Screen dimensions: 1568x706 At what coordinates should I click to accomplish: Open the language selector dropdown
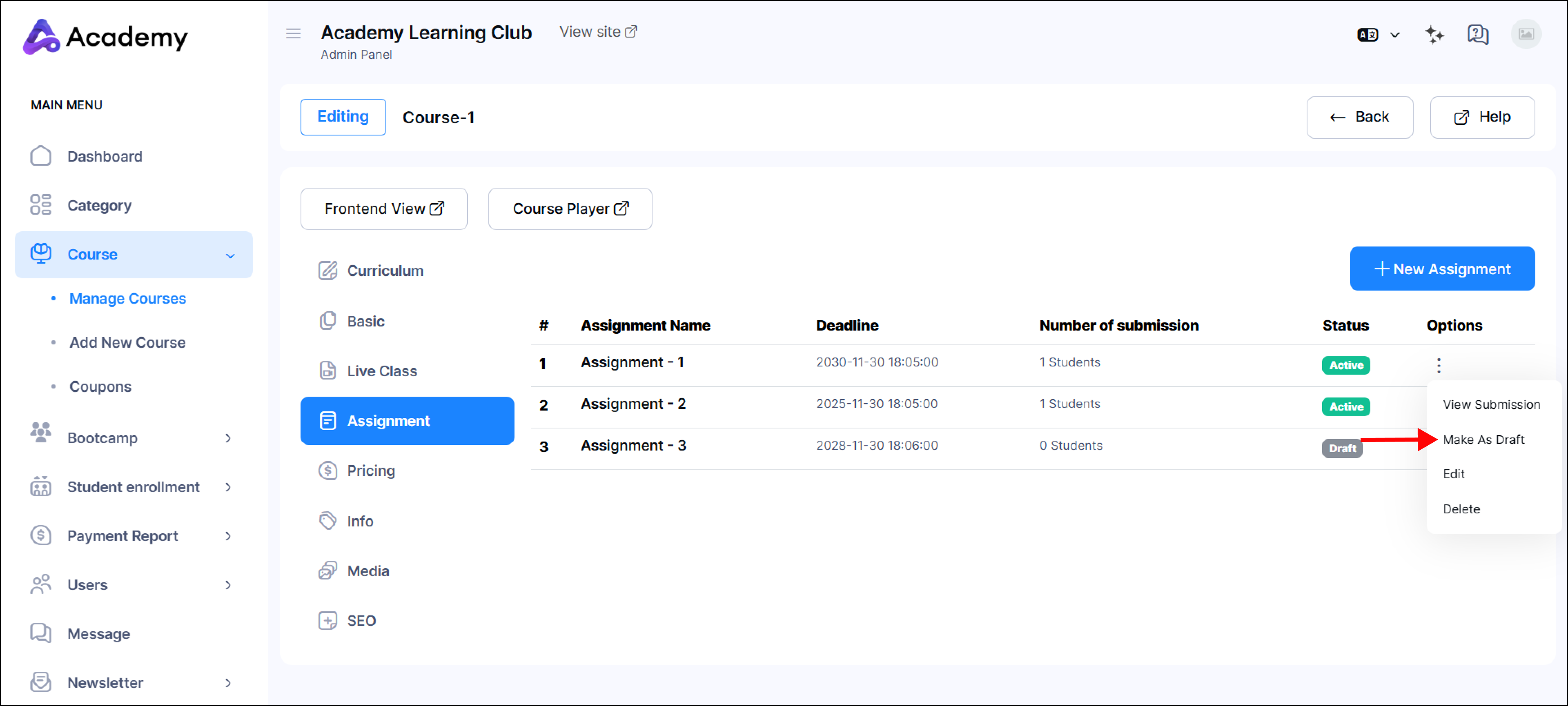click(x=1378, y=35)
